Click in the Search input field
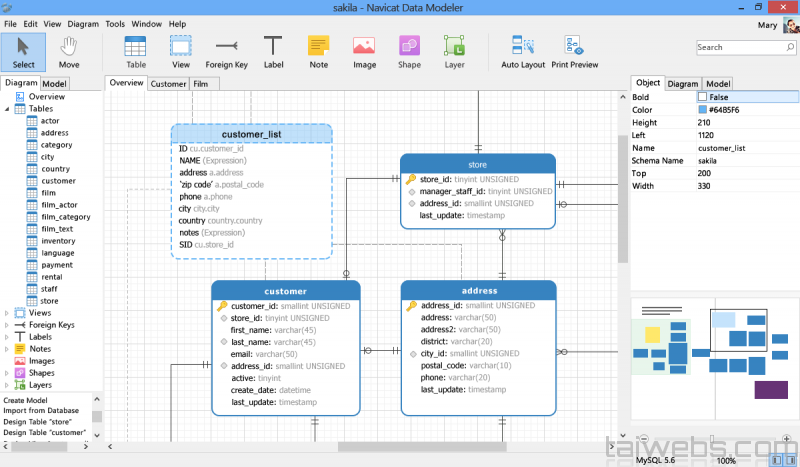This screenshot has width=800, height=467. pos(738,47)
